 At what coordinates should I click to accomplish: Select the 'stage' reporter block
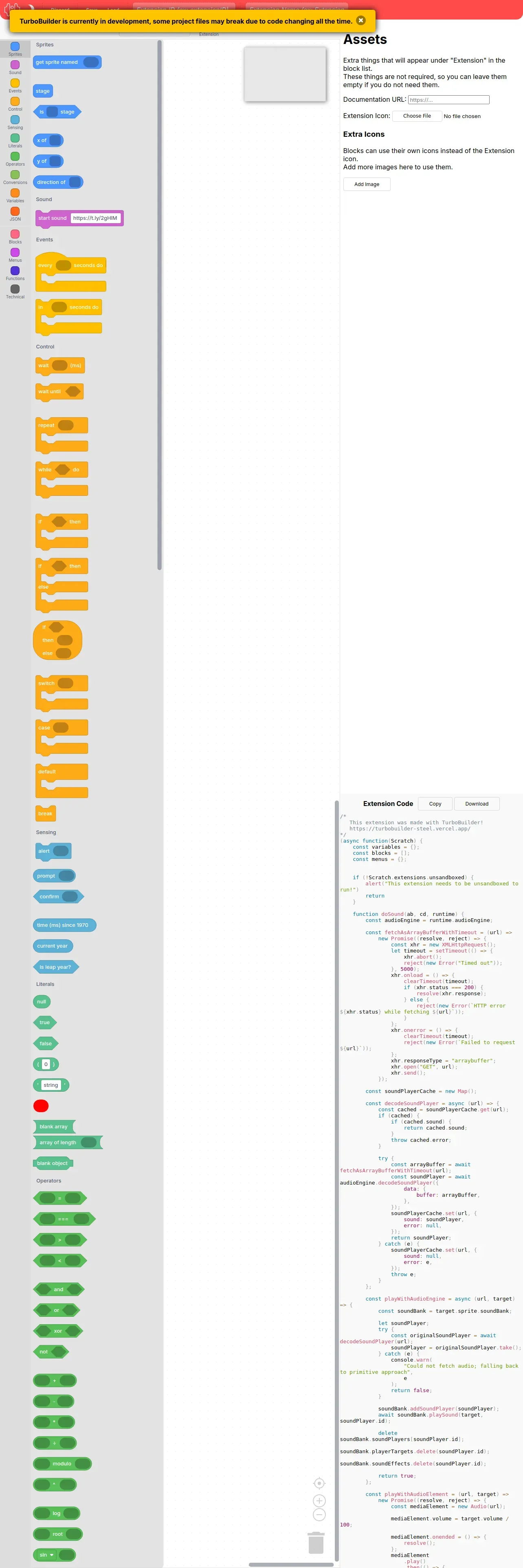[x=43, y=91]
